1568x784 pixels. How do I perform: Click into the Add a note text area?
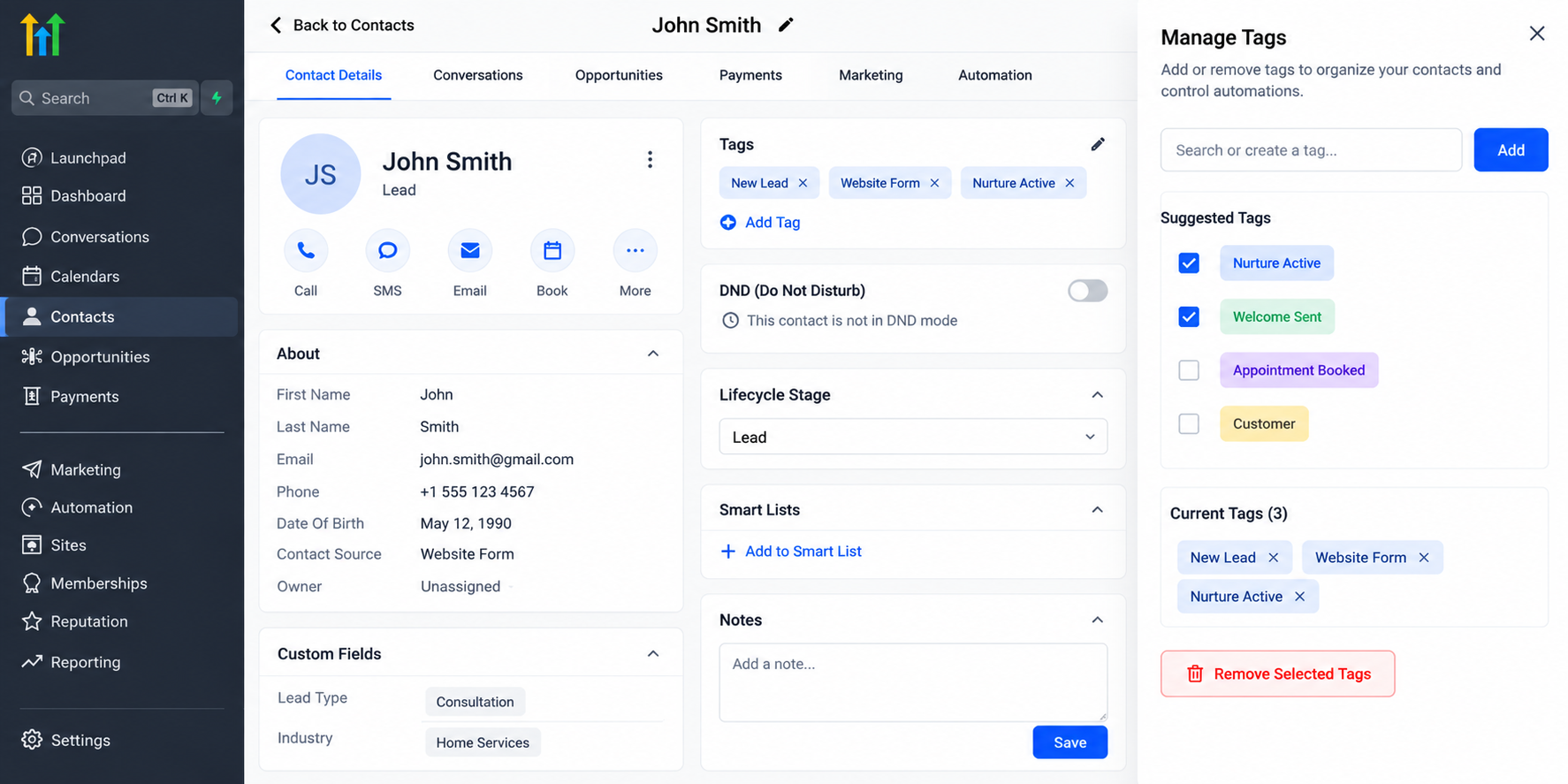pyautogui.click(x=913, y=682)
